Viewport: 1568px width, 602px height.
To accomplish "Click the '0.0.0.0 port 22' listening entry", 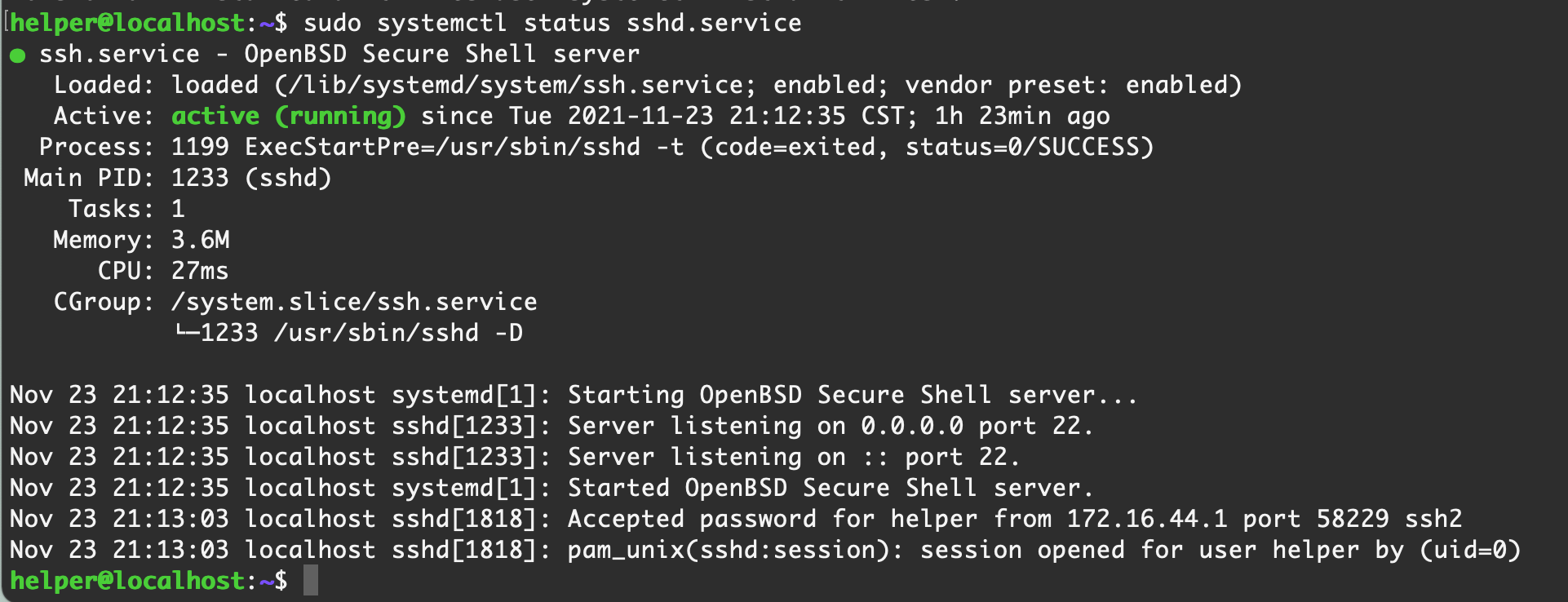I will pyautogui.click(x=976, y=427).
